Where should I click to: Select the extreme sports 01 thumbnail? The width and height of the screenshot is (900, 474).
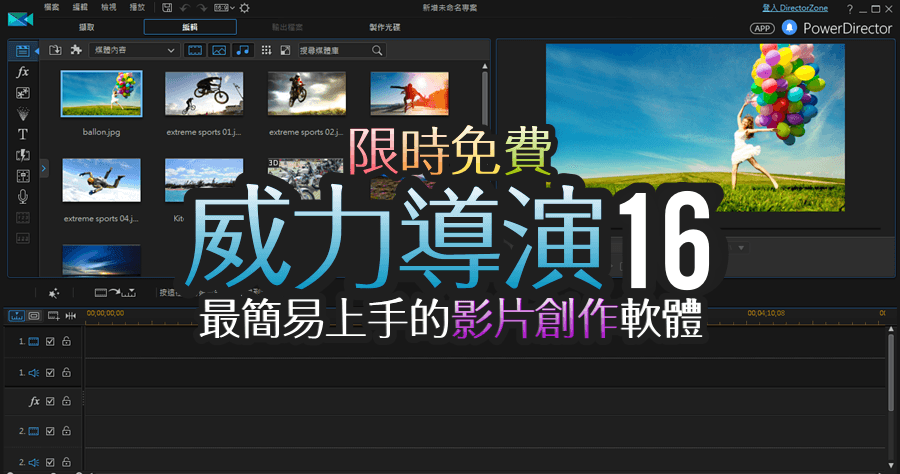204,94
